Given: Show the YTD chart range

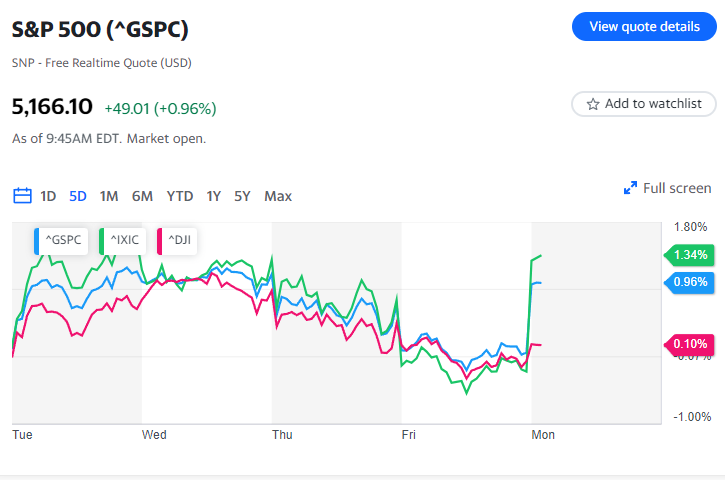Looking at the screenshot, I should click(x=180, y=196).
